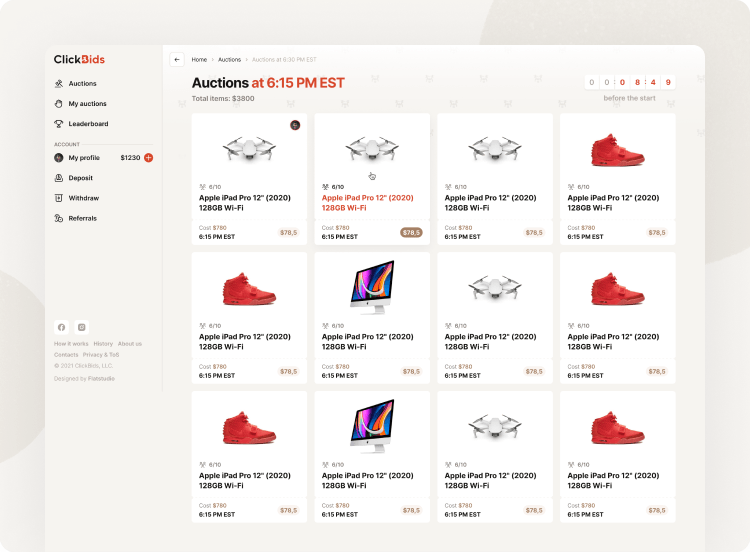Viewport: 750px width, 552px height.
Task: Open the How it works link
Action: click(x=71, y=344)
